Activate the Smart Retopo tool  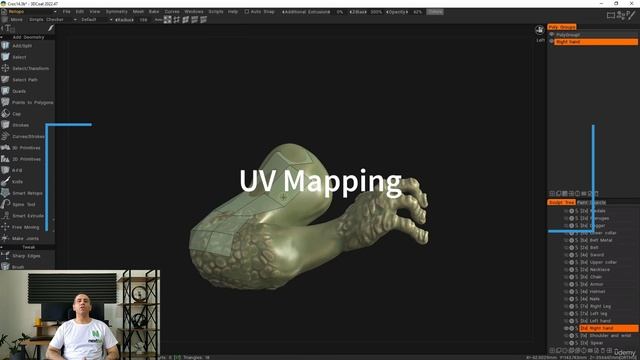pos(27,193)
